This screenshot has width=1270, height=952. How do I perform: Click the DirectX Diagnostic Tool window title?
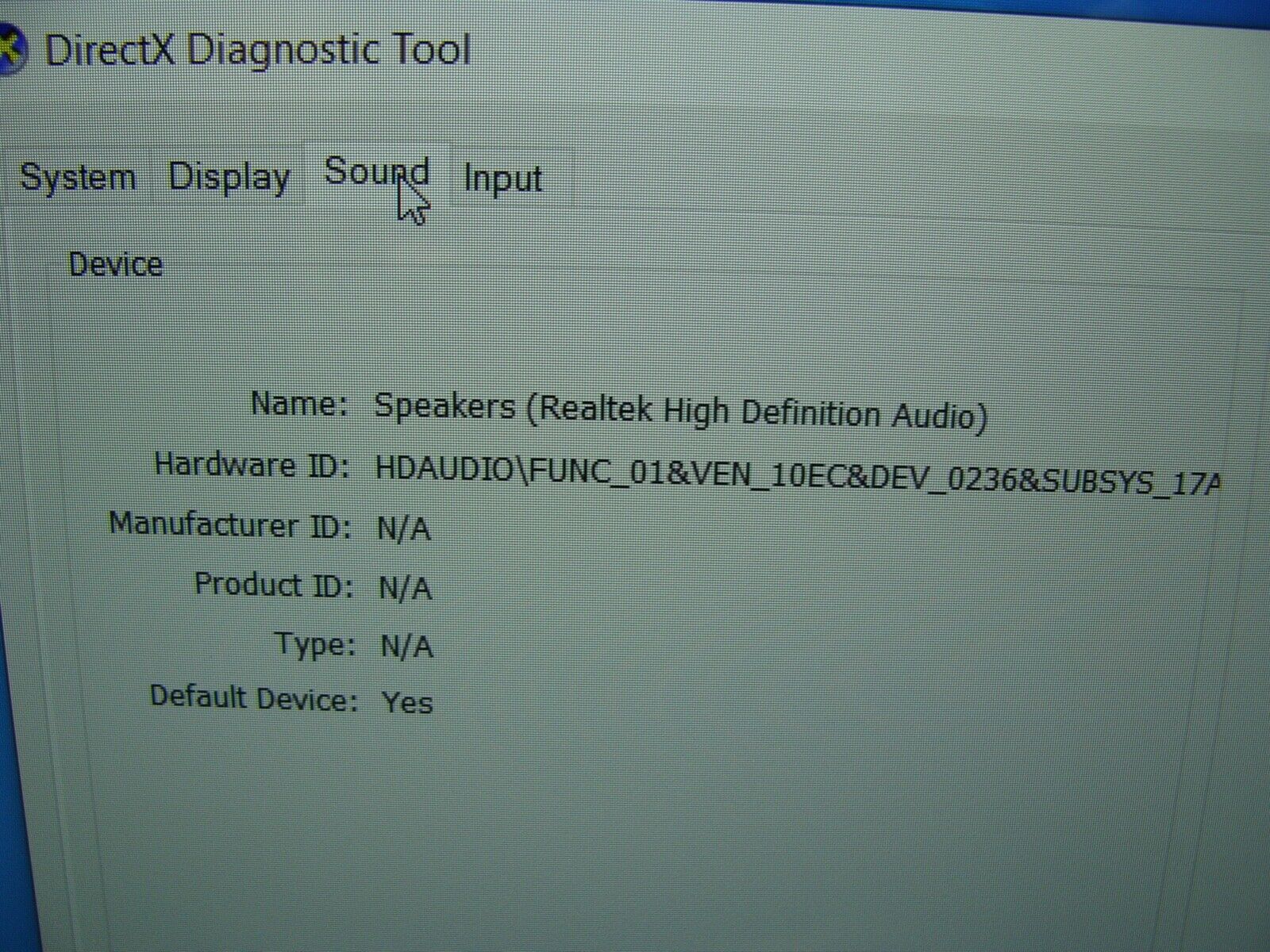(257, 50)
